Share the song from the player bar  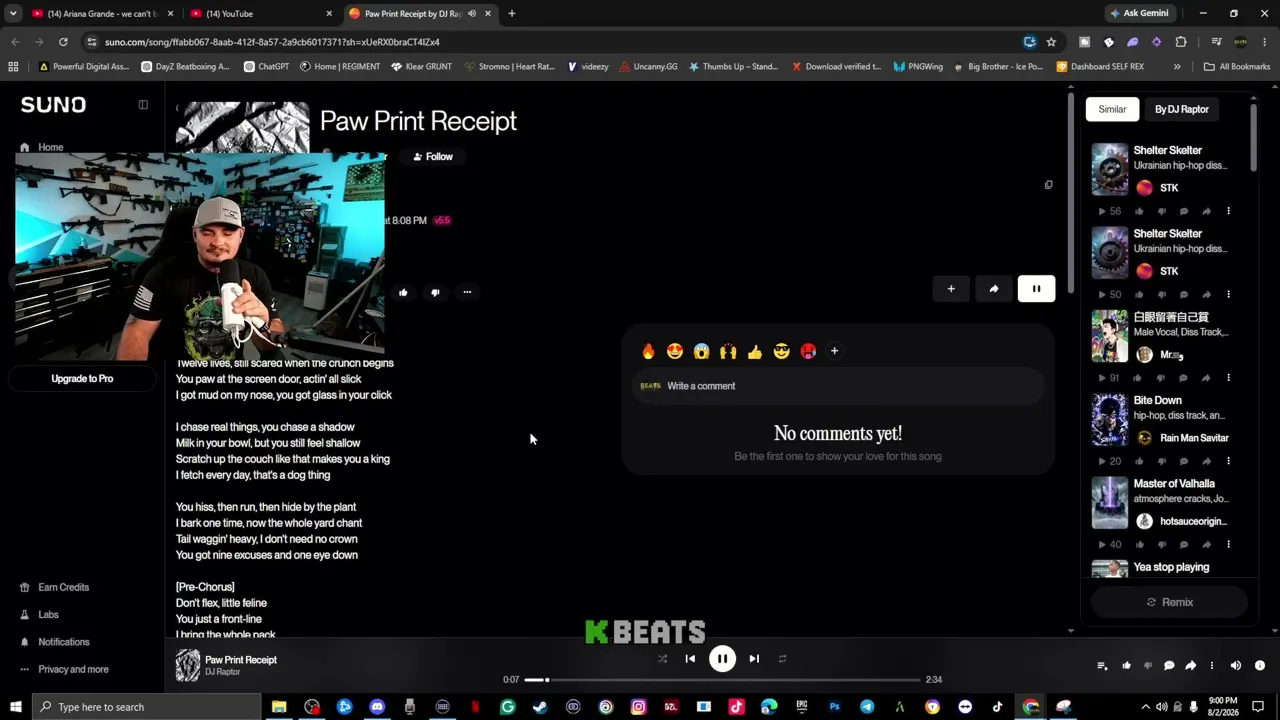[1190, 666]
